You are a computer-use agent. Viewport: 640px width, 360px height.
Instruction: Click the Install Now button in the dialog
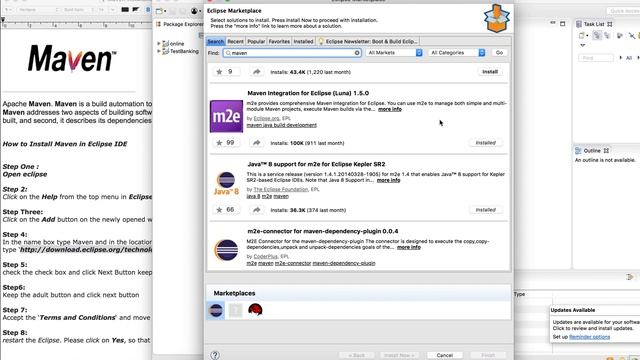tap(399, 355)
